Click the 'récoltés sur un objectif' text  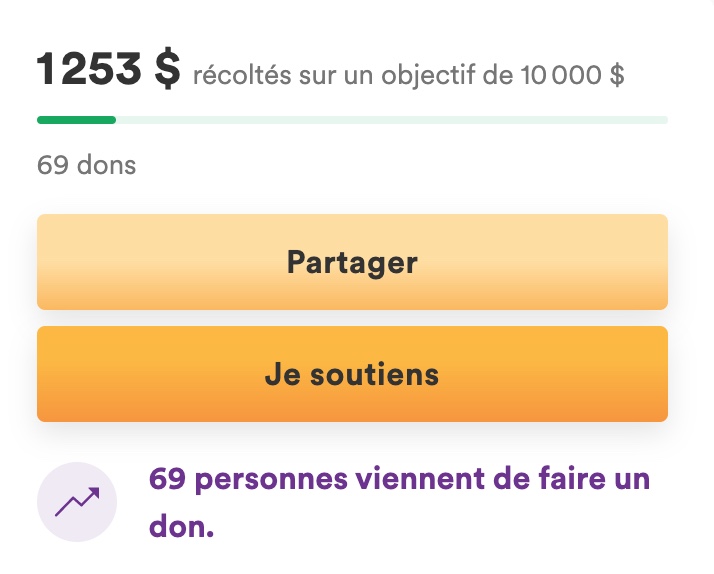[334, 76]
